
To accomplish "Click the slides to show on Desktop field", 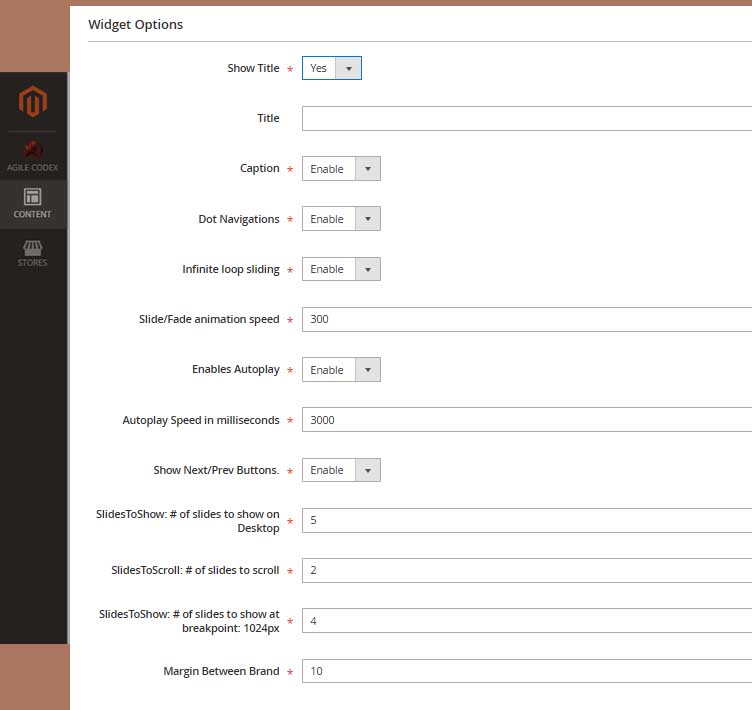I will point(527,521).
